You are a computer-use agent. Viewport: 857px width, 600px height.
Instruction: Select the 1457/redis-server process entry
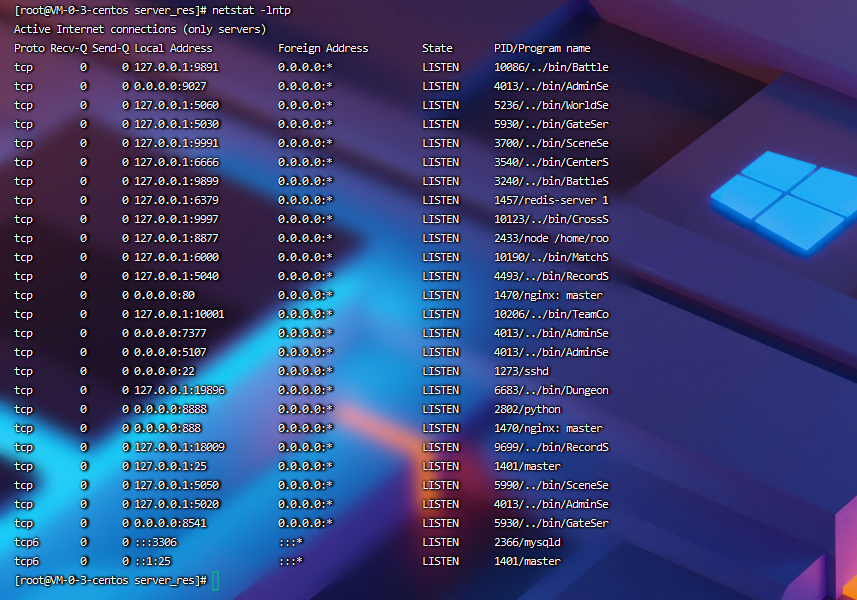[551, 200]
